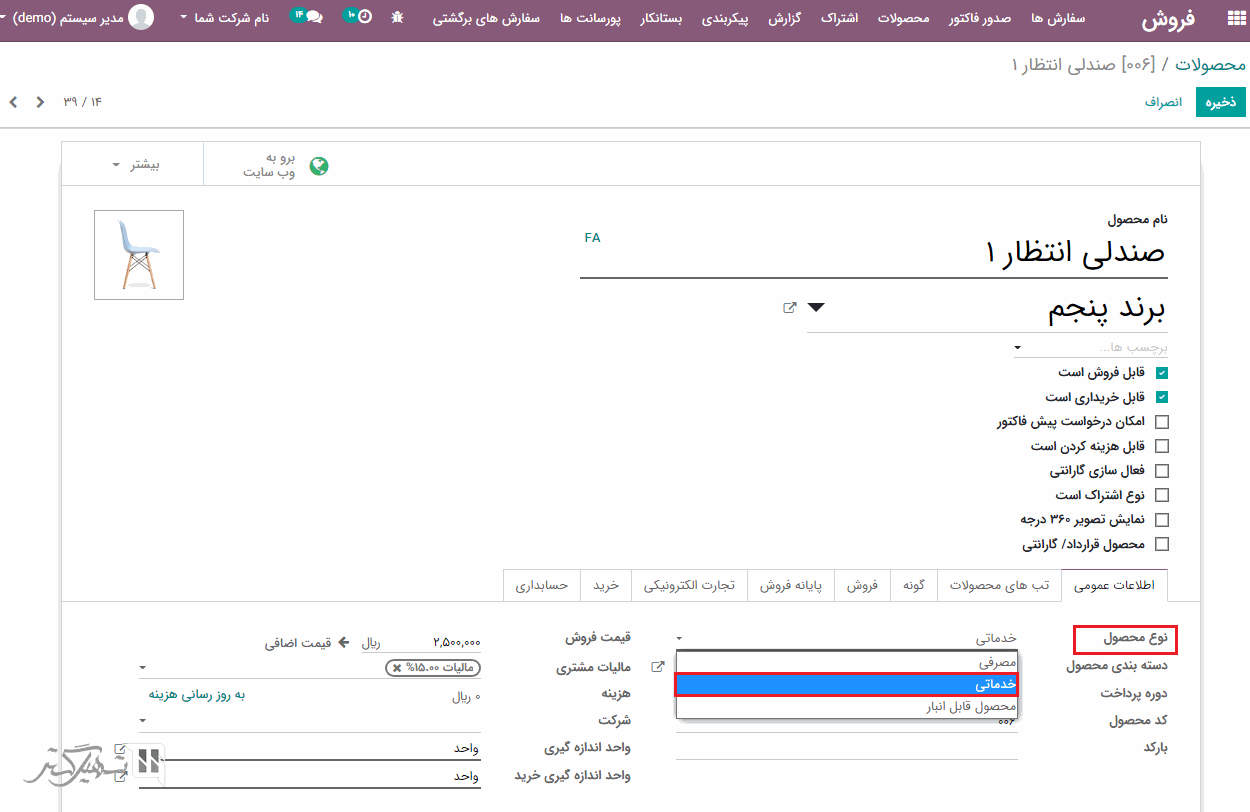Click the 'انصراف' discard link
Viewport: 1250px width, 812px height.
click(1163, 102)
